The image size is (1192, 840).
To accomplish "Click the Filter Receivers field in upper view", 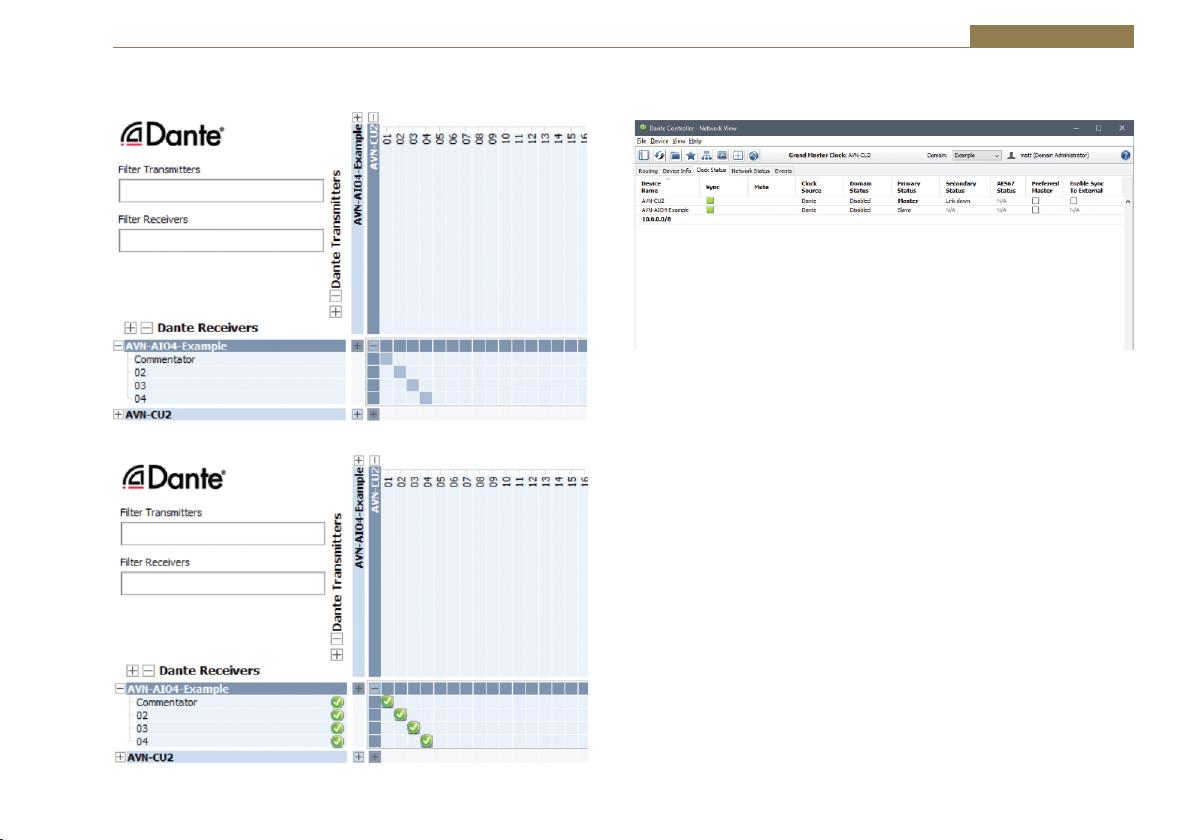I will (221, 240).
